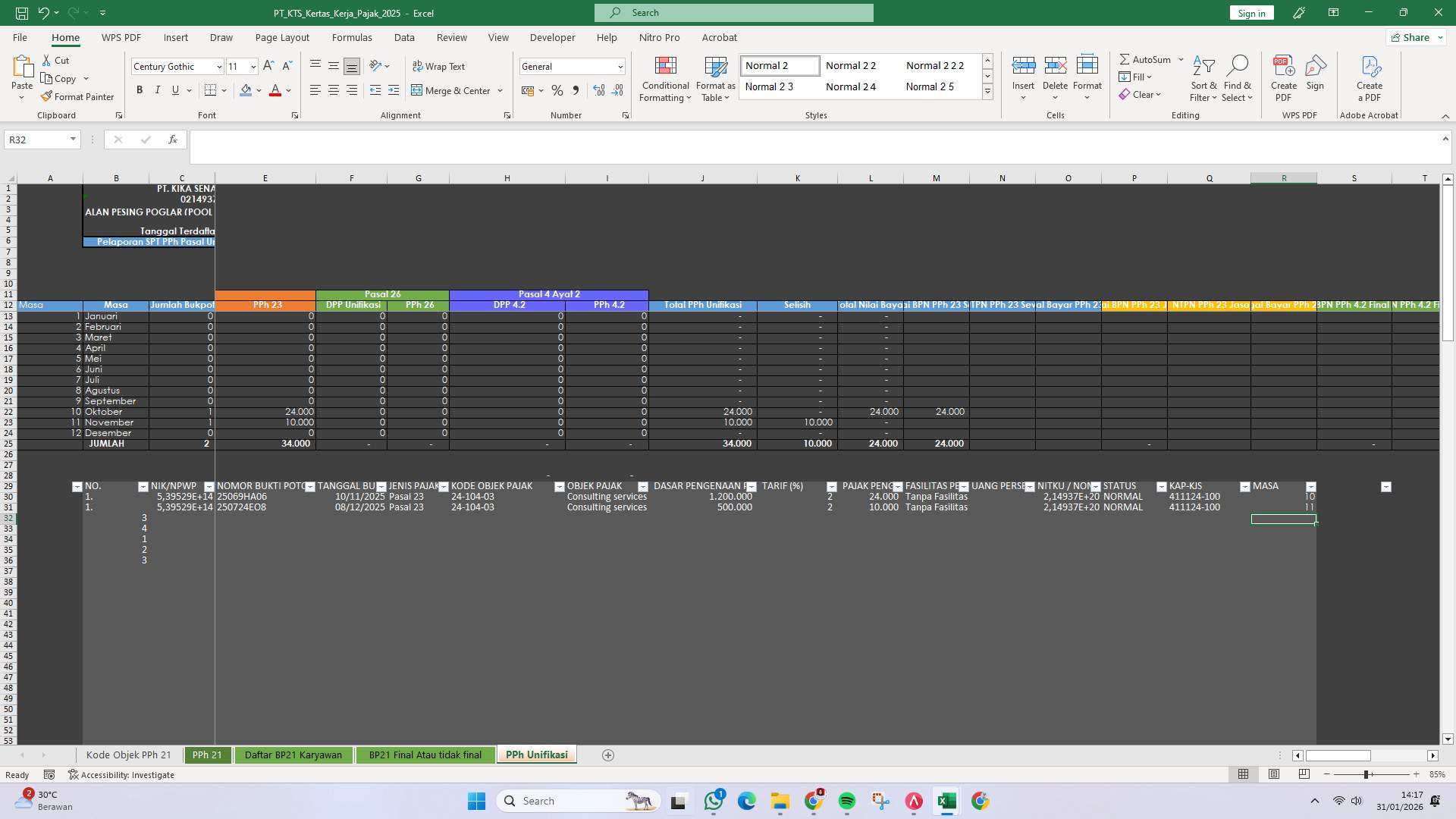Open Sort & Filter options
Screen dimensions: 1456x819
coord(1204,79)
